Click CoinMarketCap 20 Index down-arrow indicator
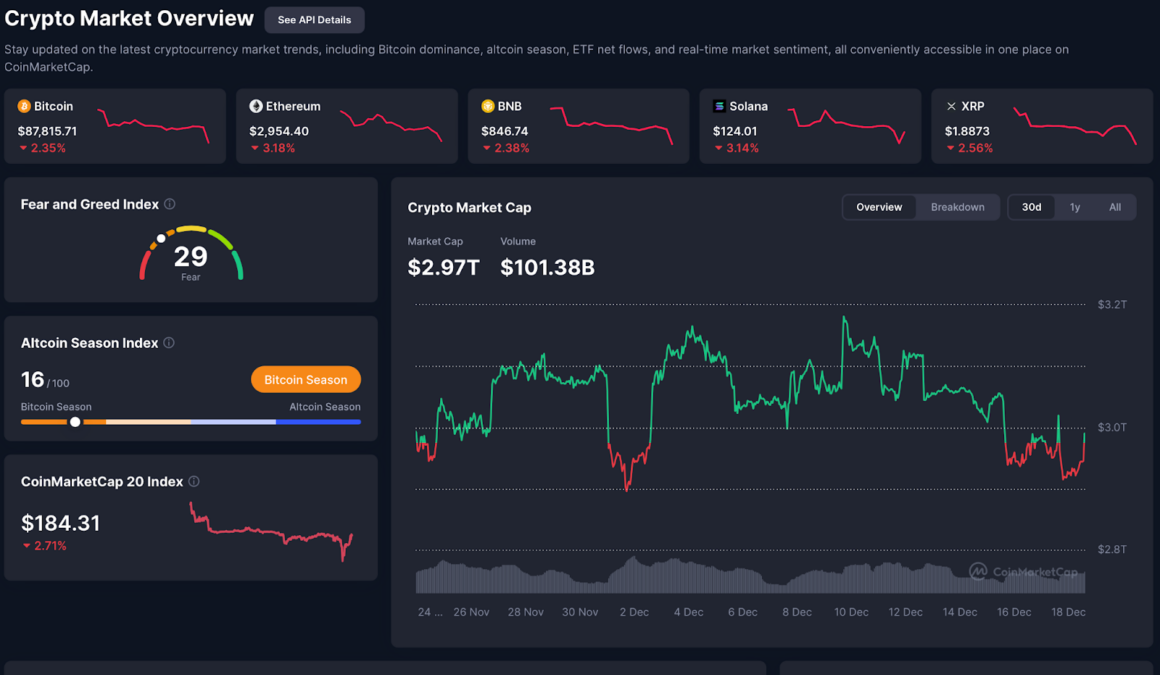The width and height of the screenshot is (1160, 675). (x=27, y=545)
